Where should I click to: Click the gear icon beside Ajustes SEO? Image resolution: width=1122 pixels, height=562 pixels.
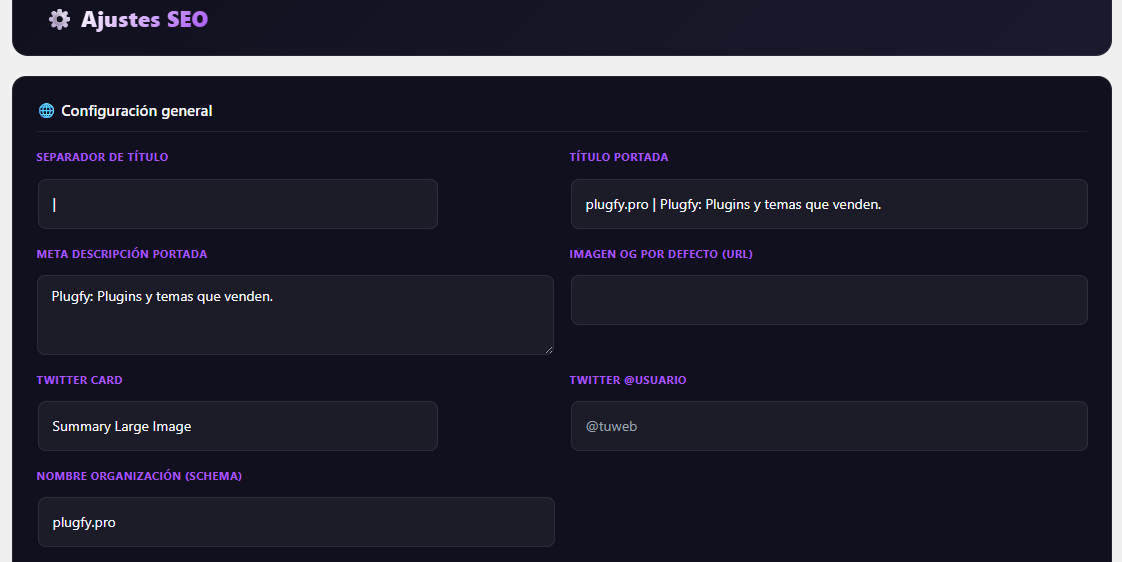coord(59,19)
